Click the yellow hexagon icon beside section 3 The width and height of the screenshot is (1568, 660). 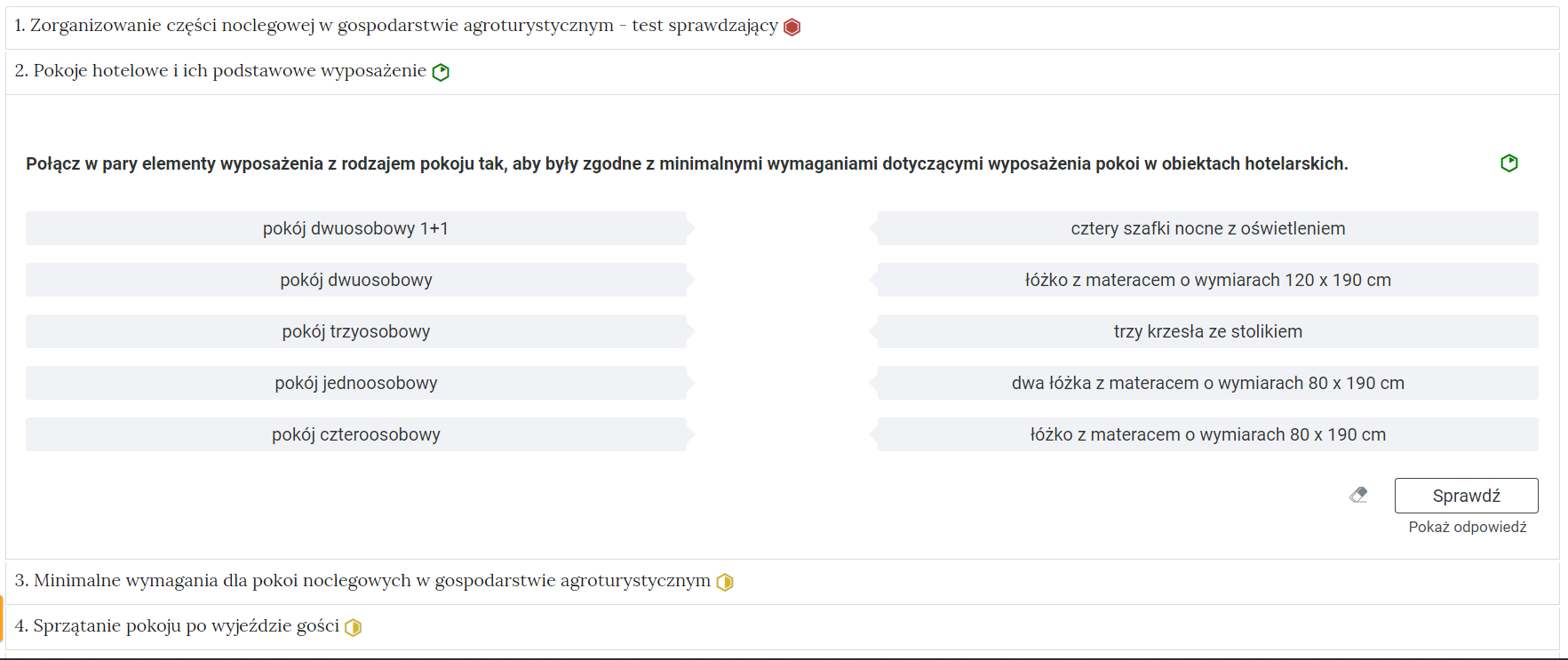[x=726, y=581]
